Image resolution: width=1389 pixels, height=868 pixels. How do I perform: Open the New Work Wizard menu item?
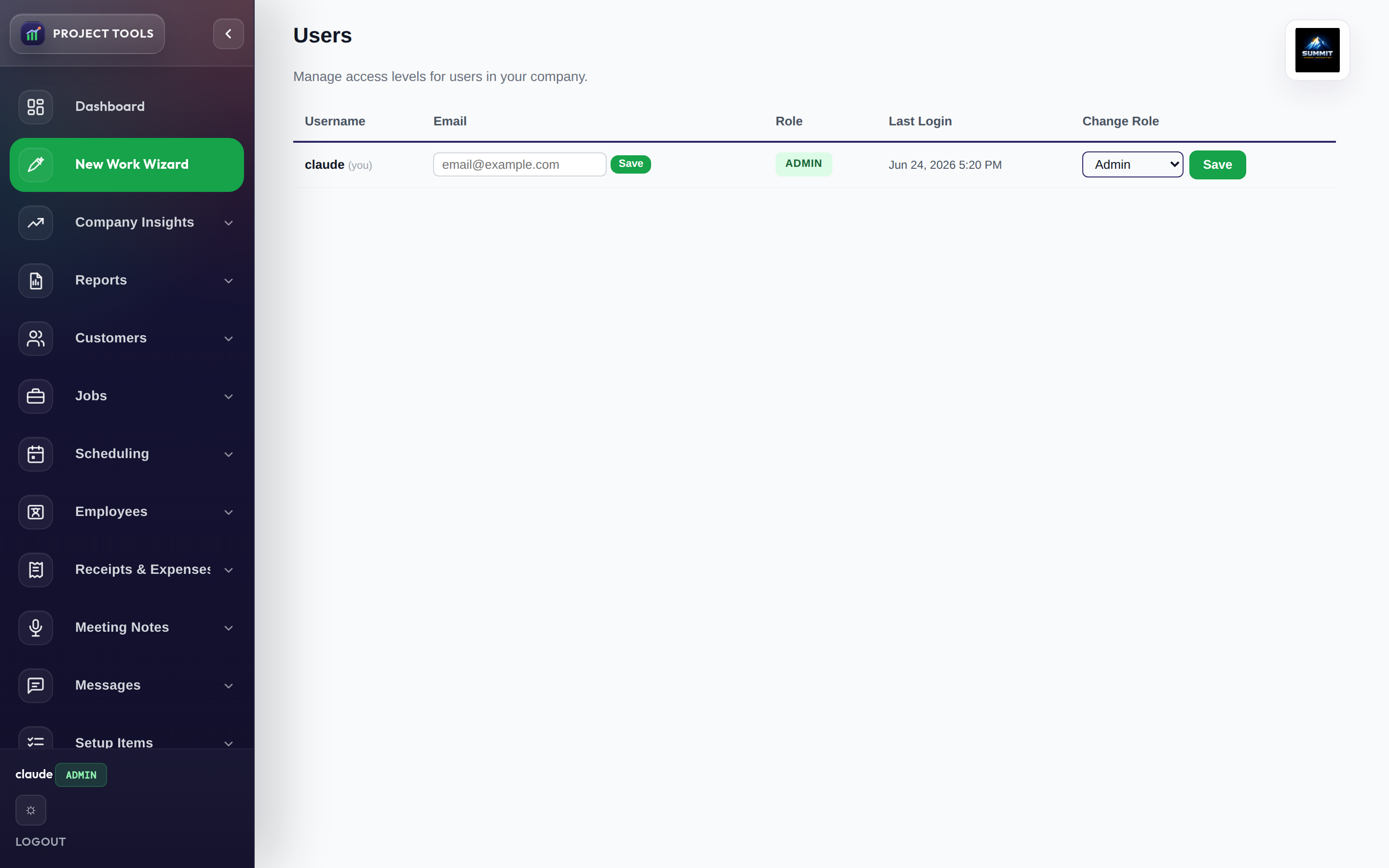point(127,165)
